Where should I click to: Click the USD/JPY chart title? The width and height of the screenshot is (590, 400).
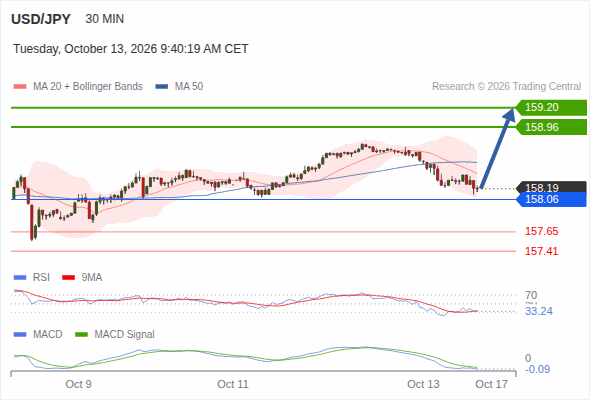41,19
